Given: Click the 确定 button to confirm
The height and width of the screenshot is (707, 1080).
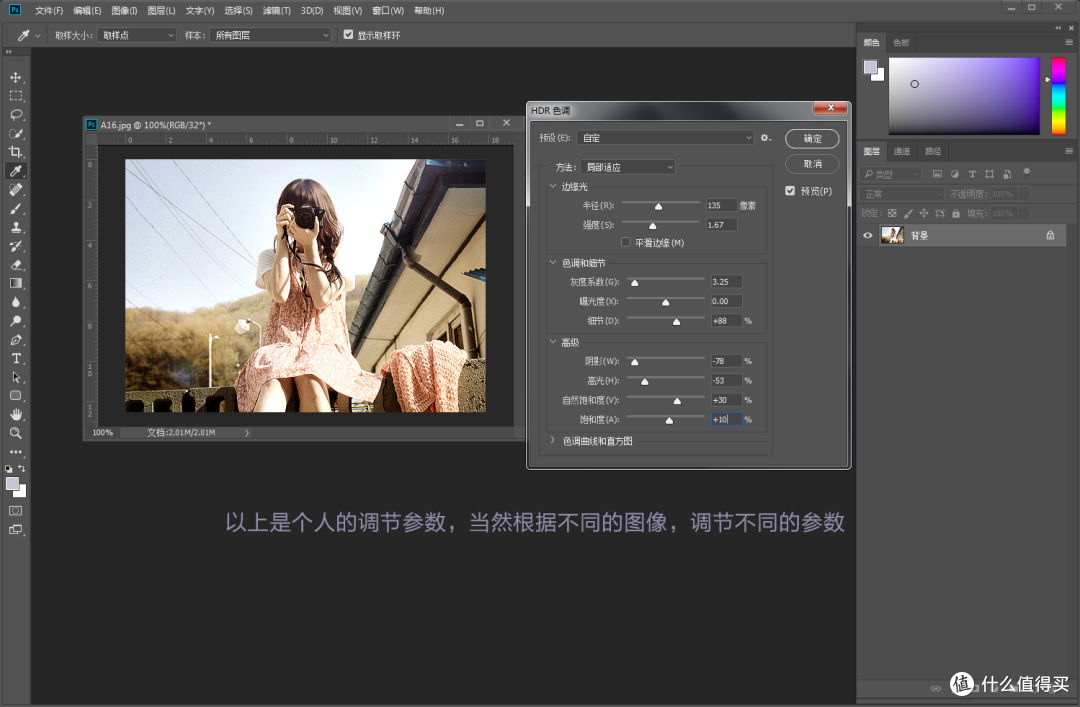Looking at the screenshot, I should (x=811, y=139).
